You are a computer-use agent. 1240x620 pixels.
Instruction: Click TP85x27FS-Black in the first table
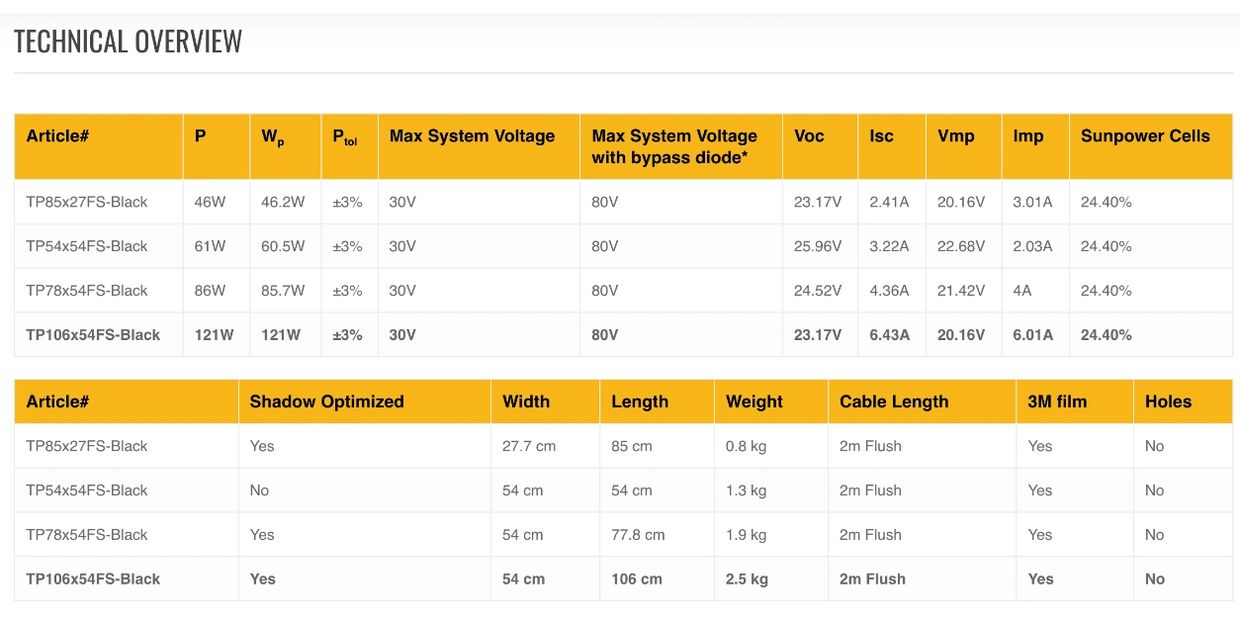87,202
